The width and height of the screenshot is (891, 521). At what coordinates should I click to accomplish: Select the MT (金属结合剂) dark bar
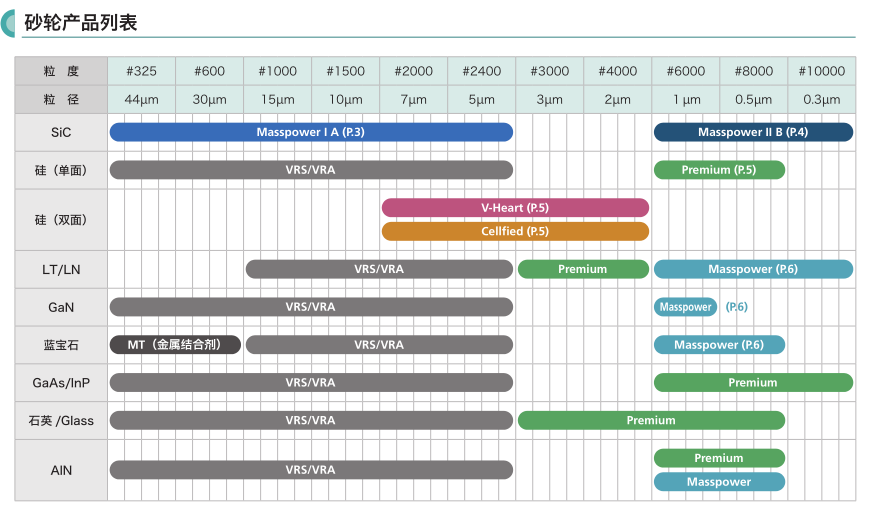click(175, 345)
